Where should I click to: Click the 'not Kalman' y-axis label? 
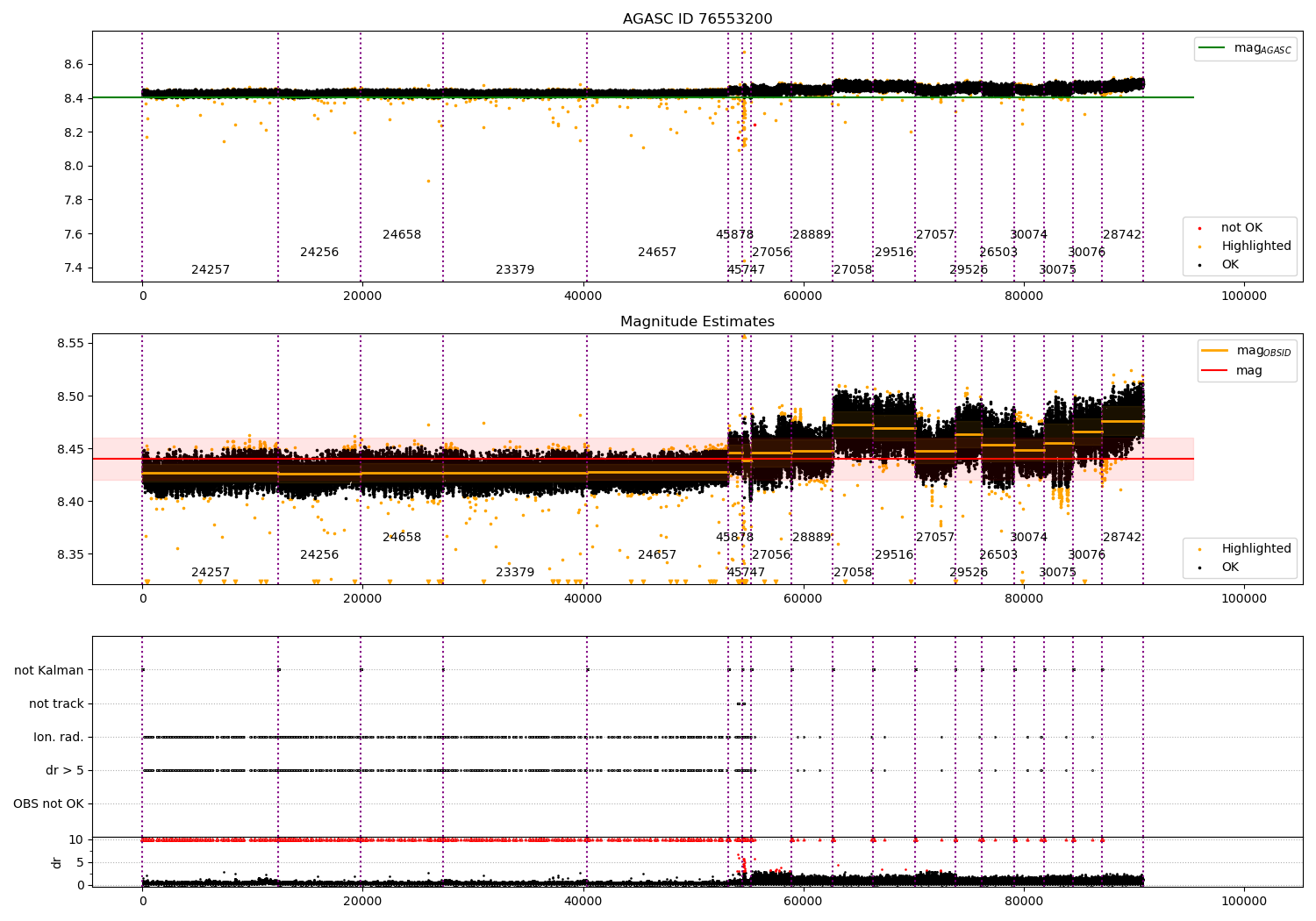click(49, 671)
